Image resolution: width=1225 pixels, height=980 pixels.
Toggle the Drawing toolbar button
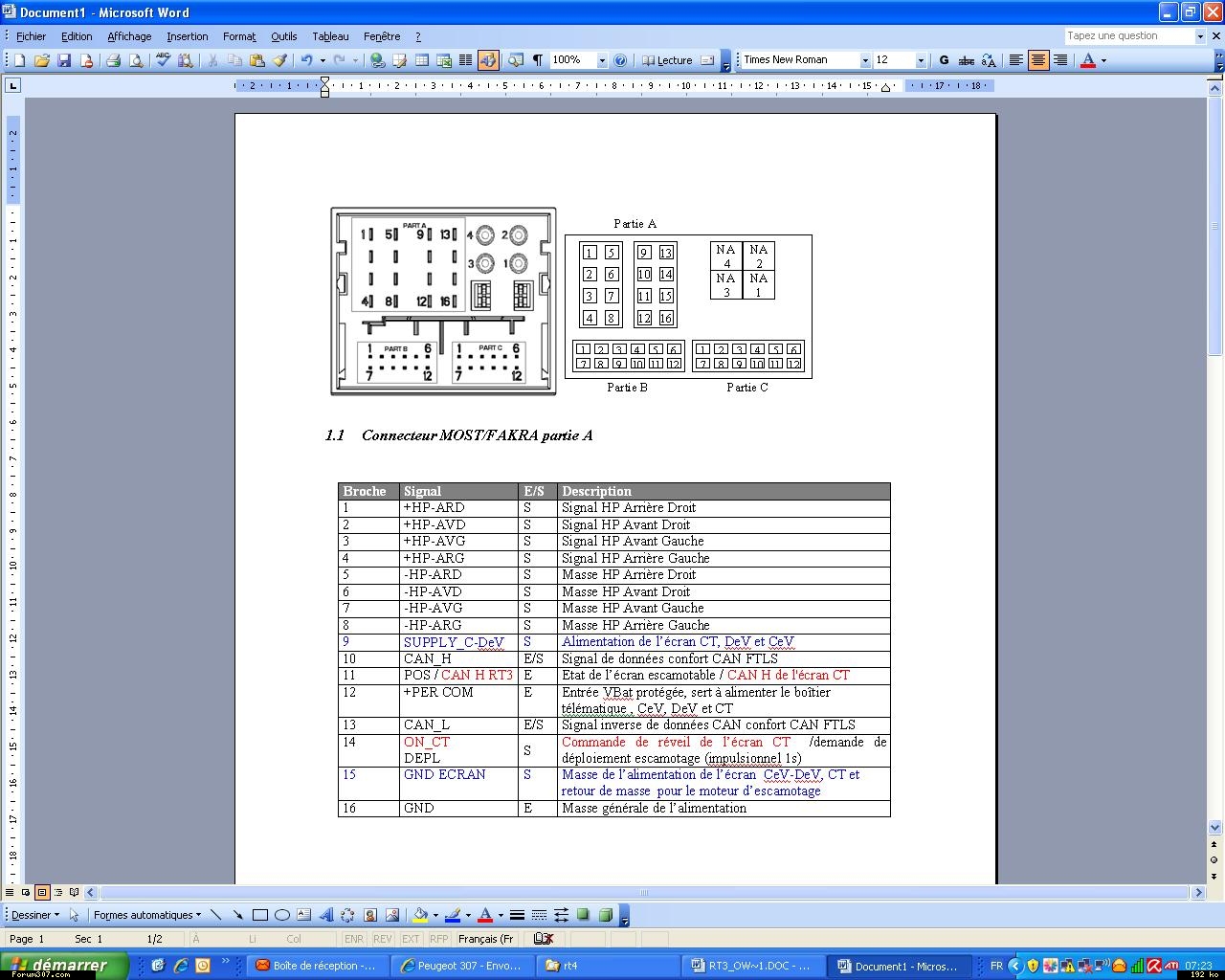click(x=488, y=60)
